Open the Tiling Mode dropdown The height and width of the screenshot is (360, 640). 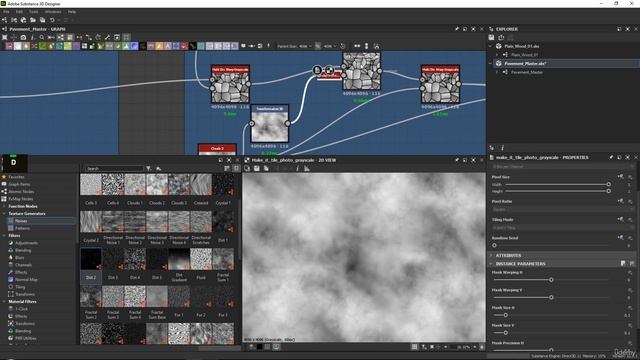(562, 227)
